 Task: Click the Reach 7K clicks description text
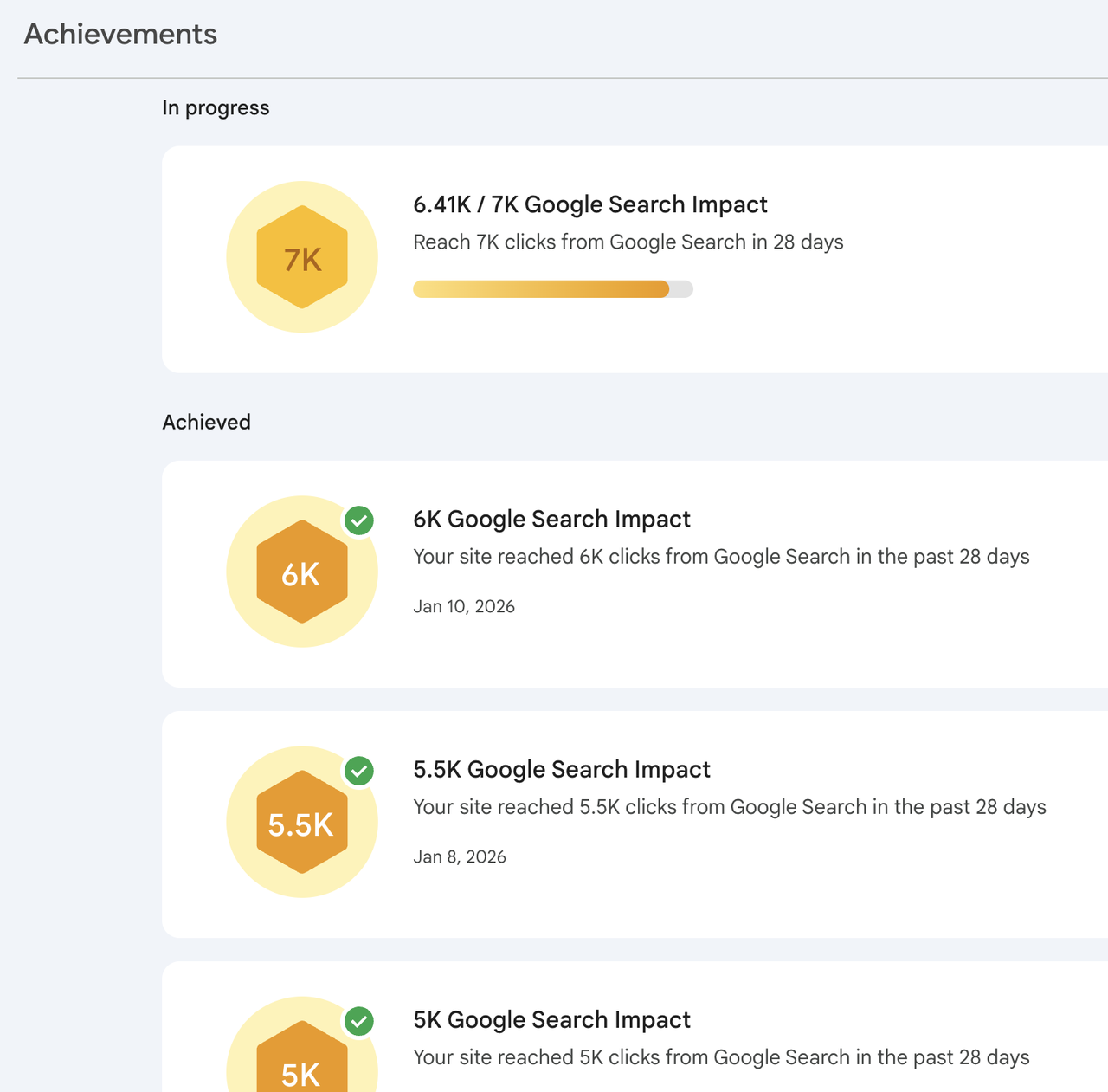pyautogui.click(x=628, y=242)
